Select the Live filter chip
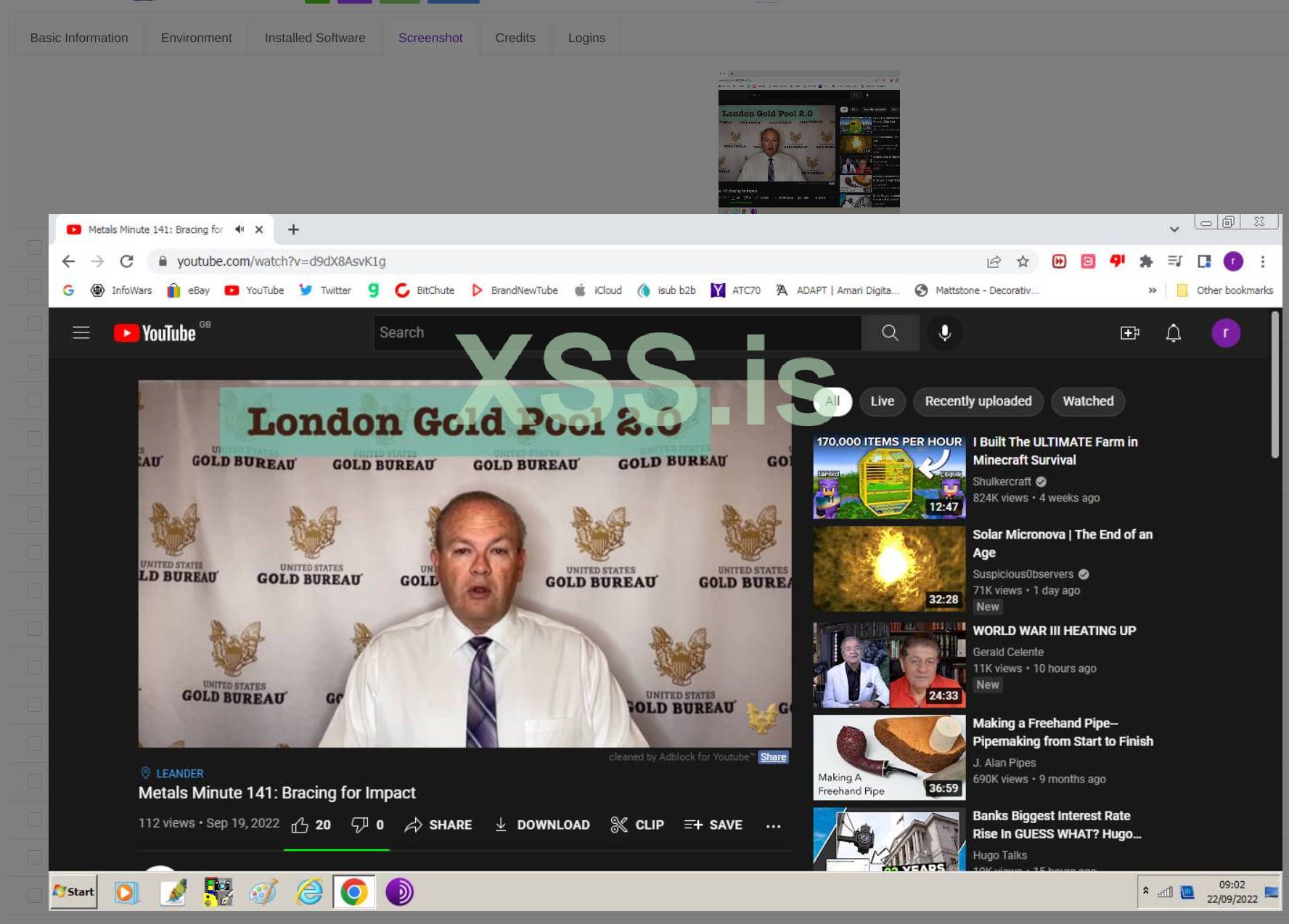This screenshot has width=1289, height=924. [x=883, y=401]
